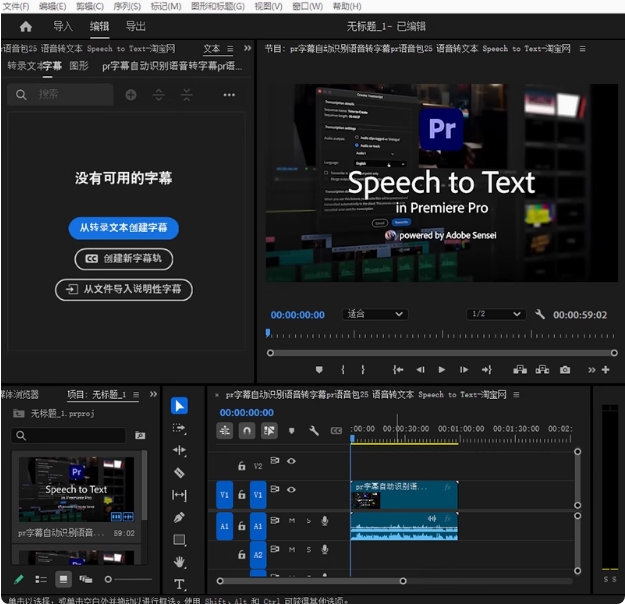The width and height of the screenshot is (625, 604).
Task: Toggle Snap in timeline
Action: (247, 431)
